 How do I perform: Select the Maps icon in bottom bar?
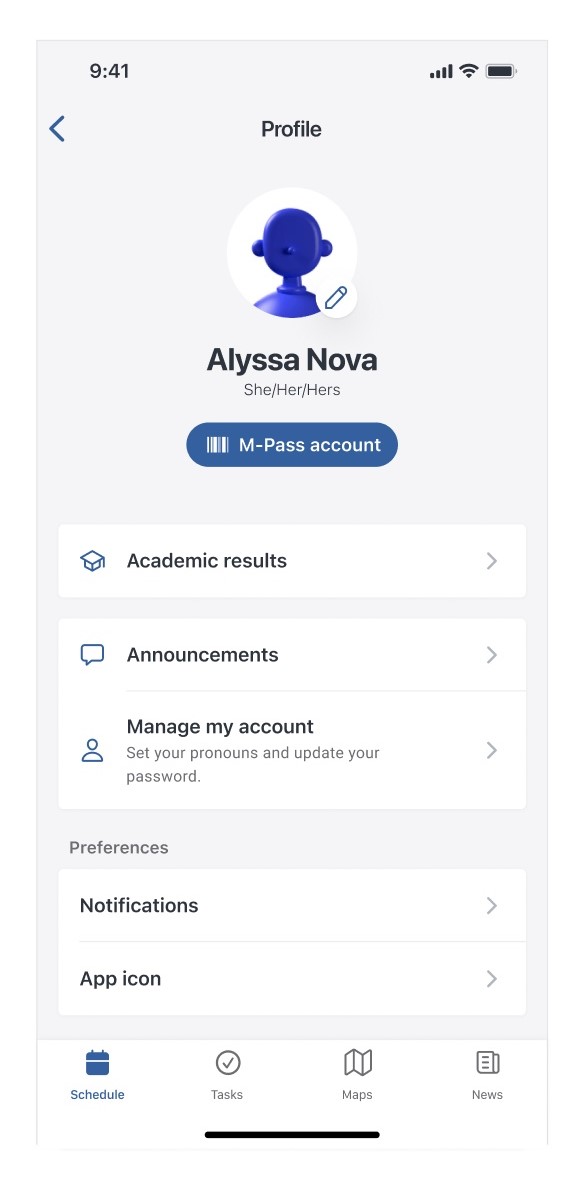coord(358,1062)
